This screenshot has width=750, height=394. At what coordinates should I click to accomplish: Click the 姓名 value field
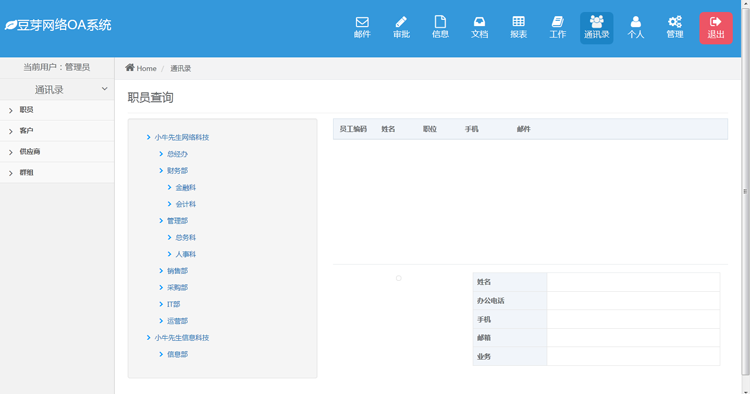[633, 282]
